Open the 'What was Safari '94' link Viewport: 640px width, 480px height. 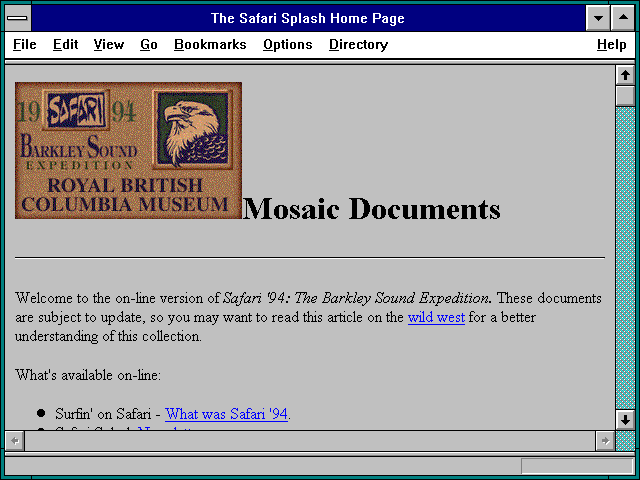(x=227, y=414)
